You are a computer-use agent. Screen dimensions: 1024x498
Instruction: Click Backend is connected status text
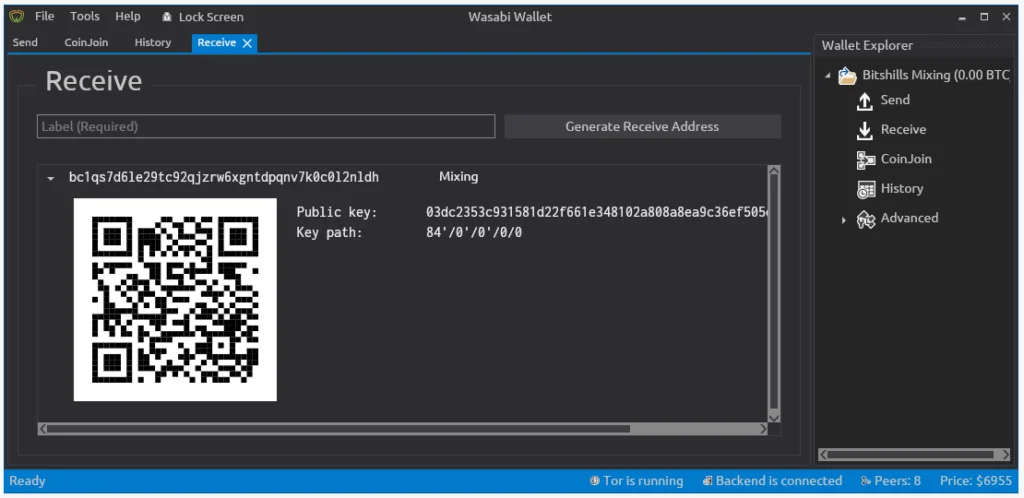[778, 481]
